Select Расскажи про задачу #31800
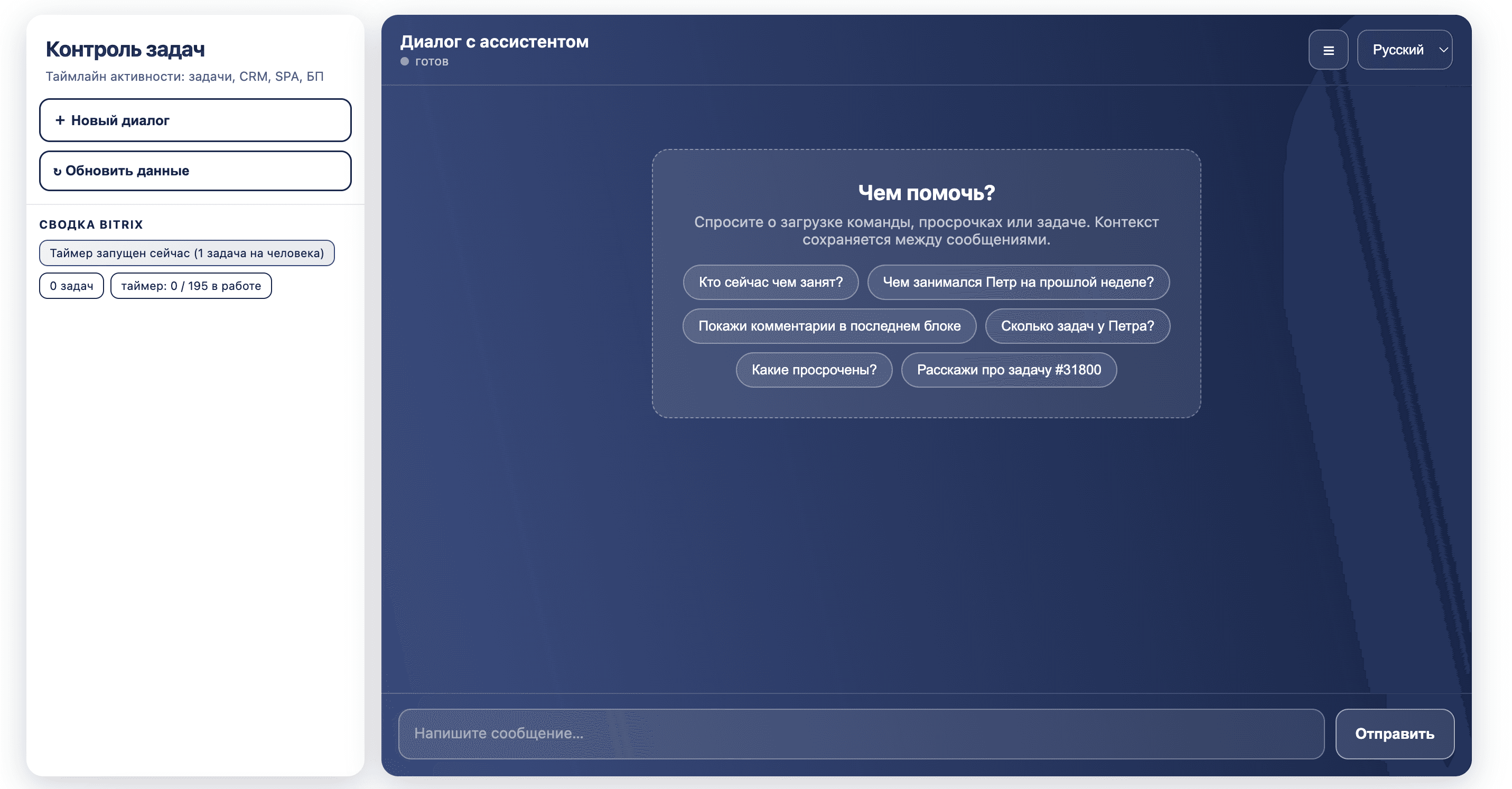Image resolution: width=1512 pixels, height=789 pixels. point(1009,370)
